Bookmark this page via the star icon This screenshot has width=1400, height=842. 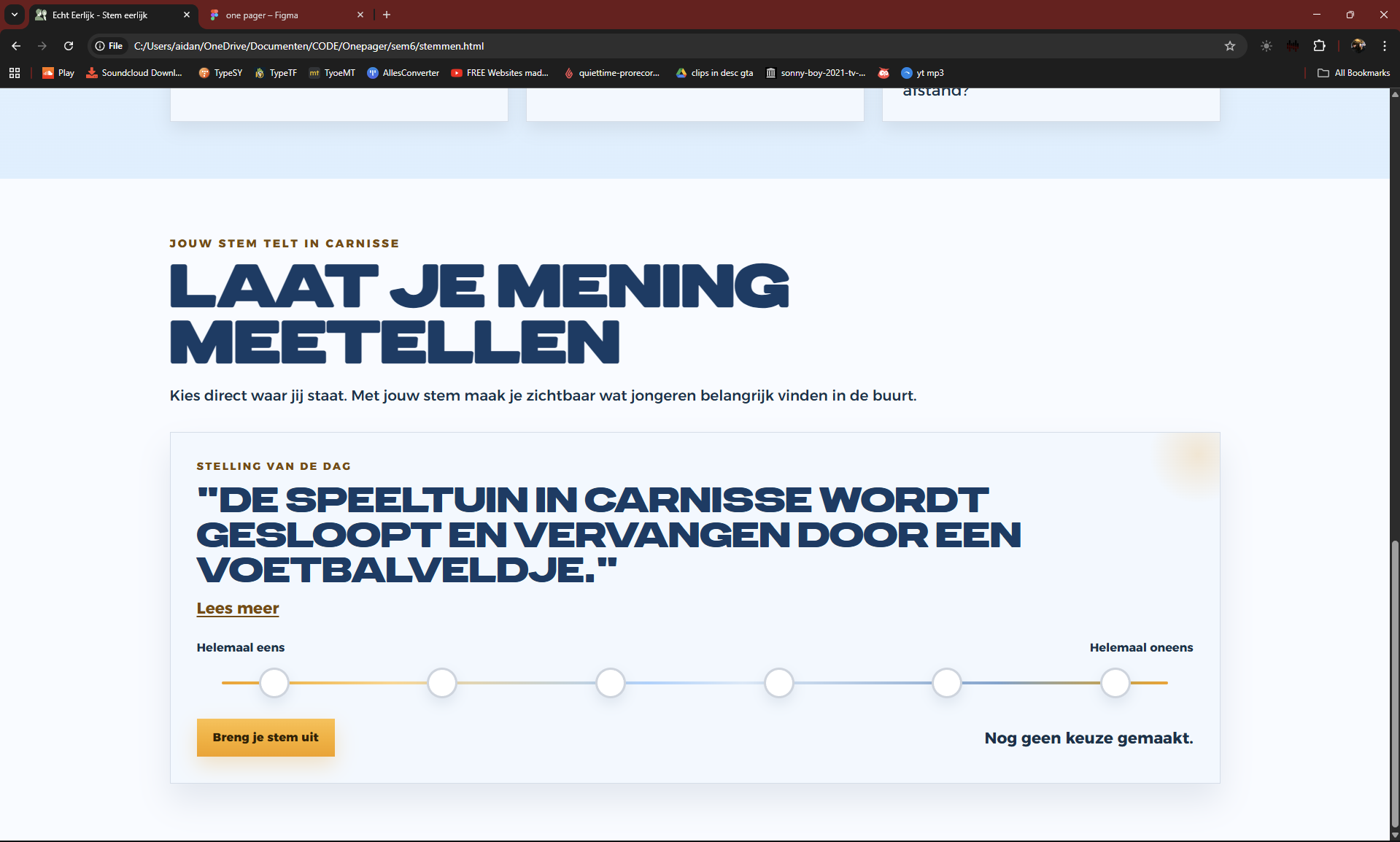pyautogui.click(x=1229, y=45)
